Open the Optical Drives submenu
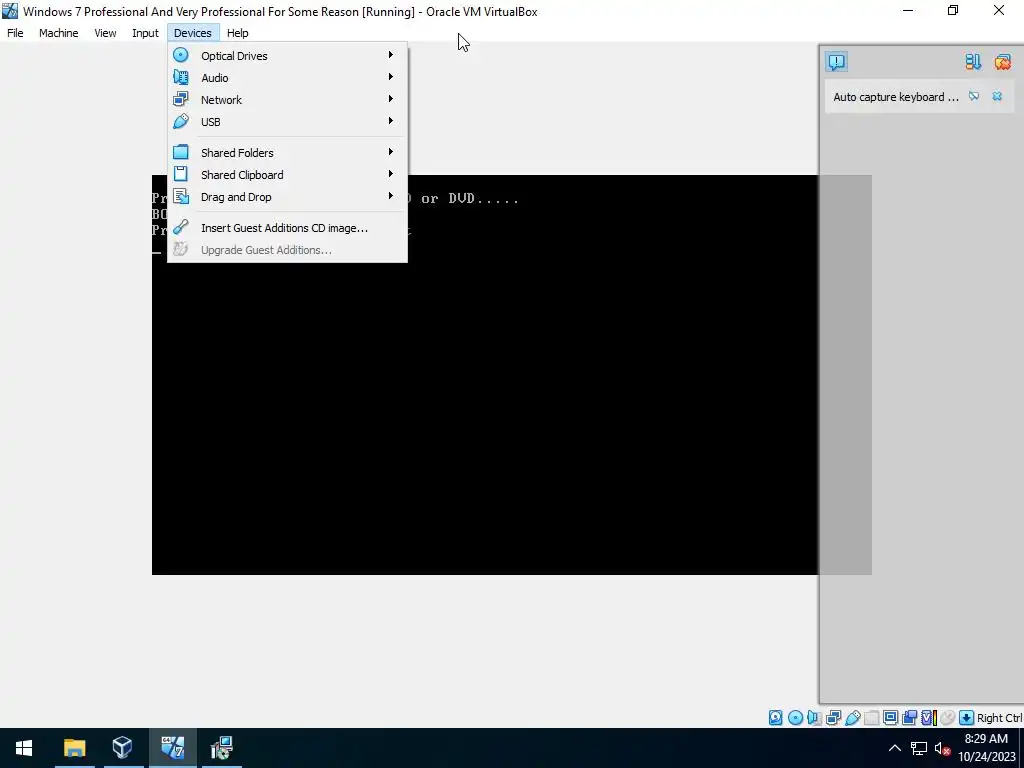1024x768 pixels. click(x=287, y=56)
